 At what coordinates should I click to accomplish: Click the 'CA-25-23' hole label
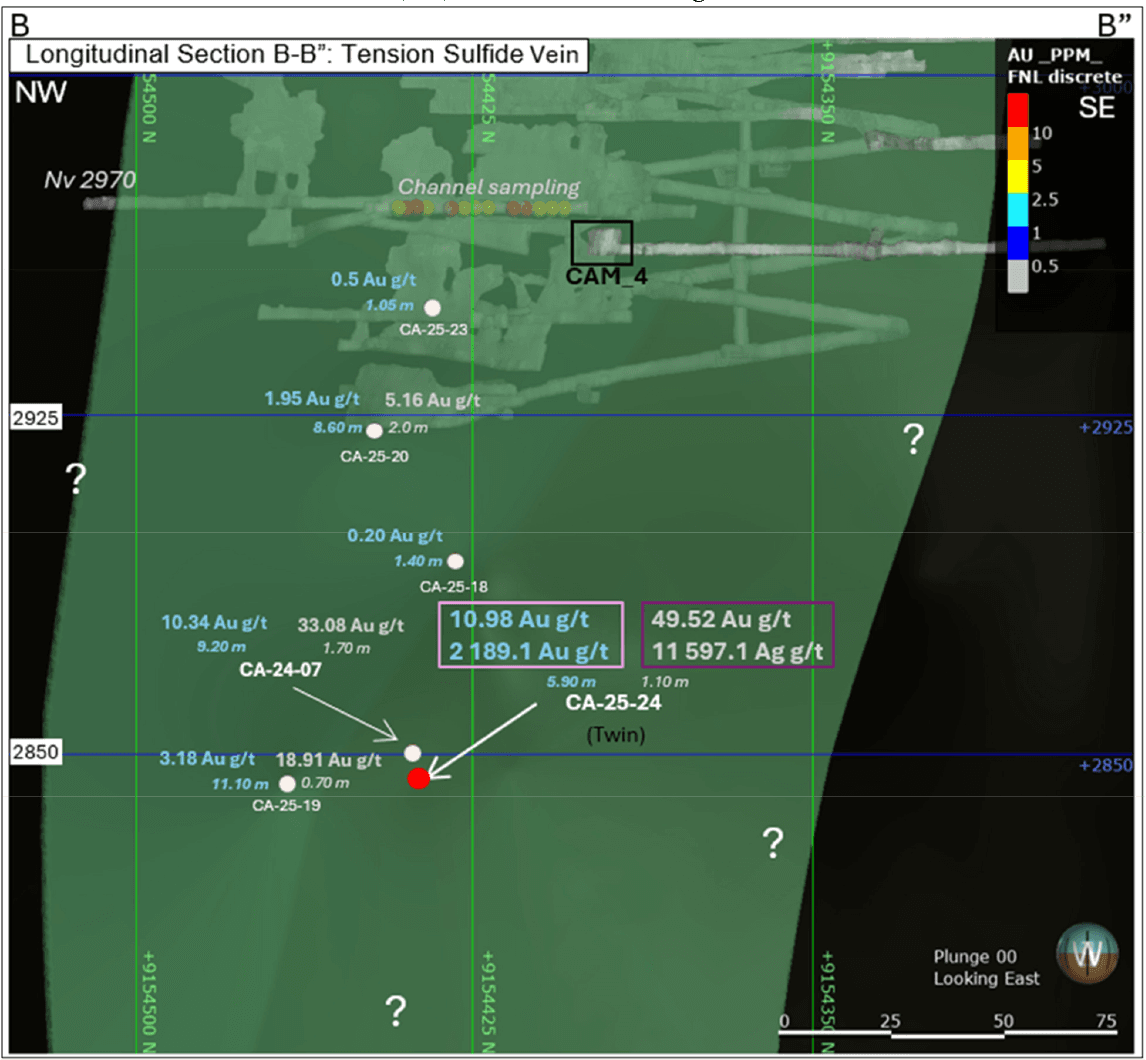(433, 330)
